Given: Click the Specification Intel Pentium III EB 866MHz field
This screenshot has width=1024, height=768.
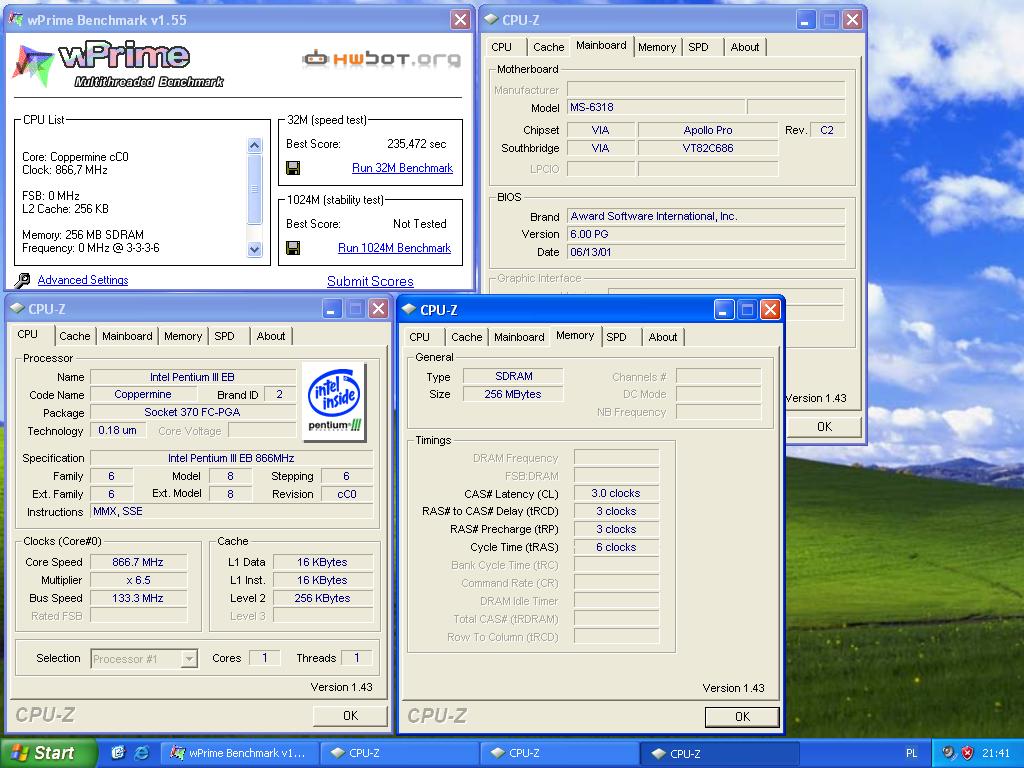Looking at the screenshot, I should coord(231,458).
